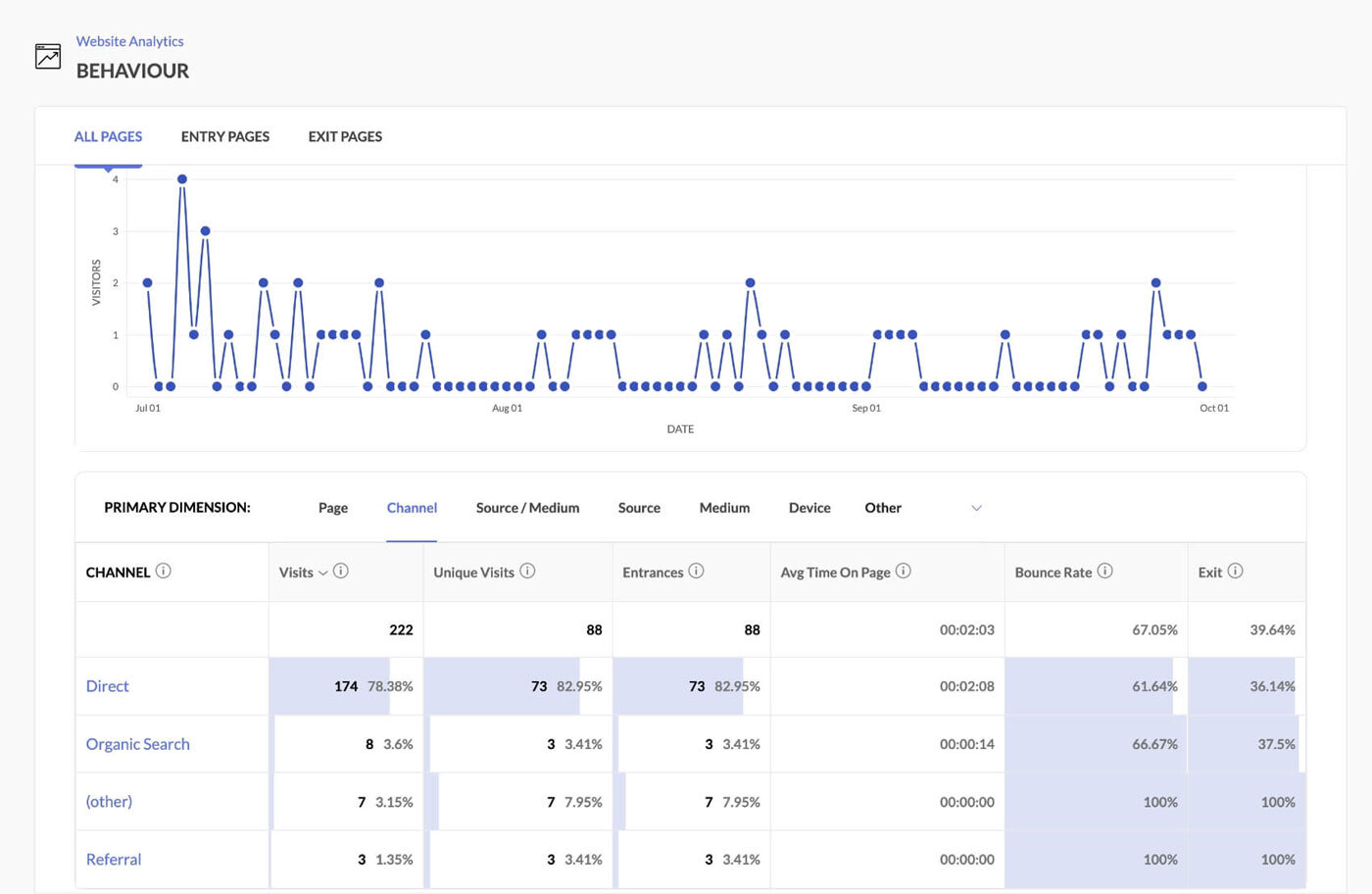Open Website Analytics breadcrumb link
1372x894 pixels.
130,41
